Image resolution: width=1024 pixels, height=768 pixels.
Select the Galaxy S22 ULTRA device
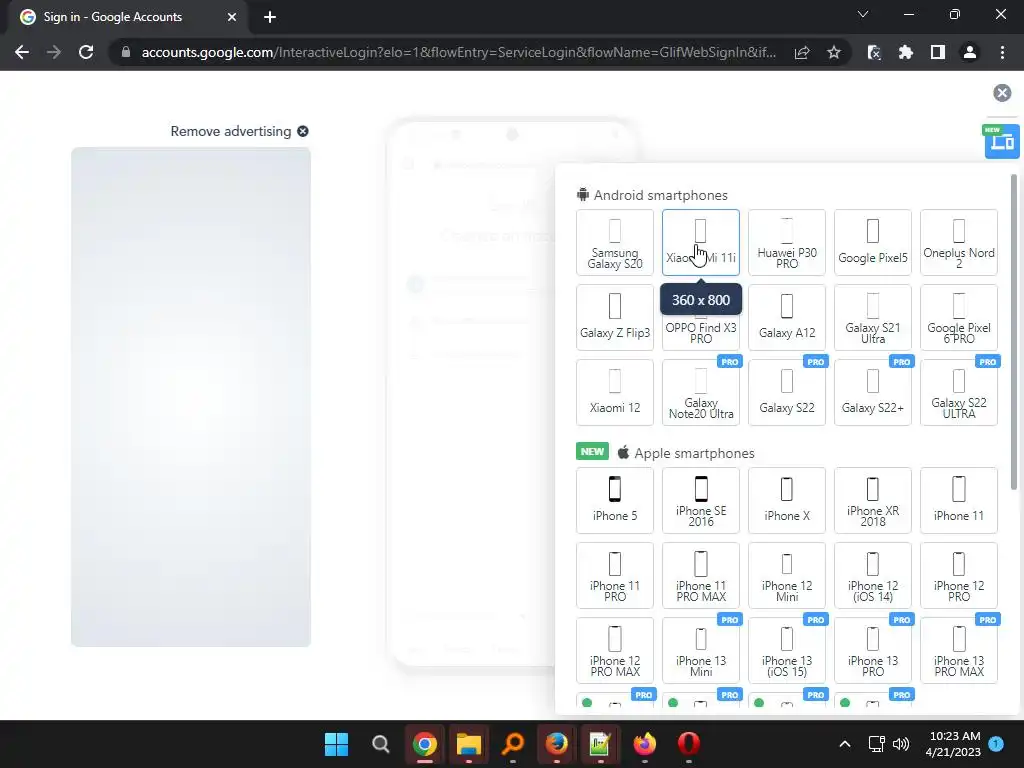(959, 392)
